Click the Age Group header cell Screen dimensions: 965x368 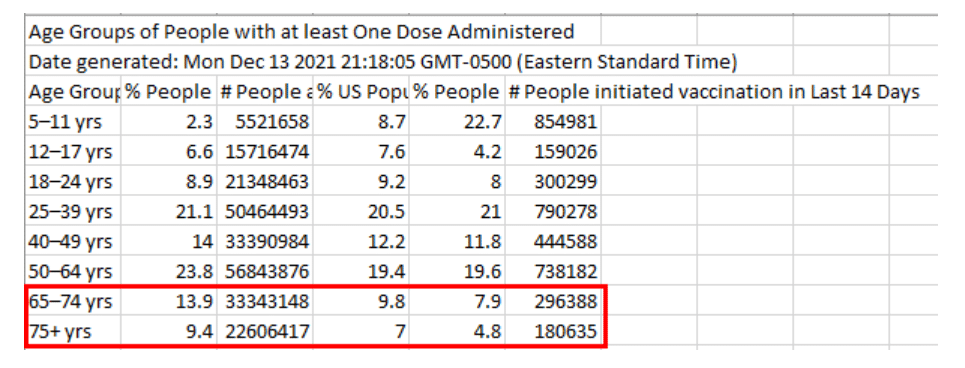point(73,92)
